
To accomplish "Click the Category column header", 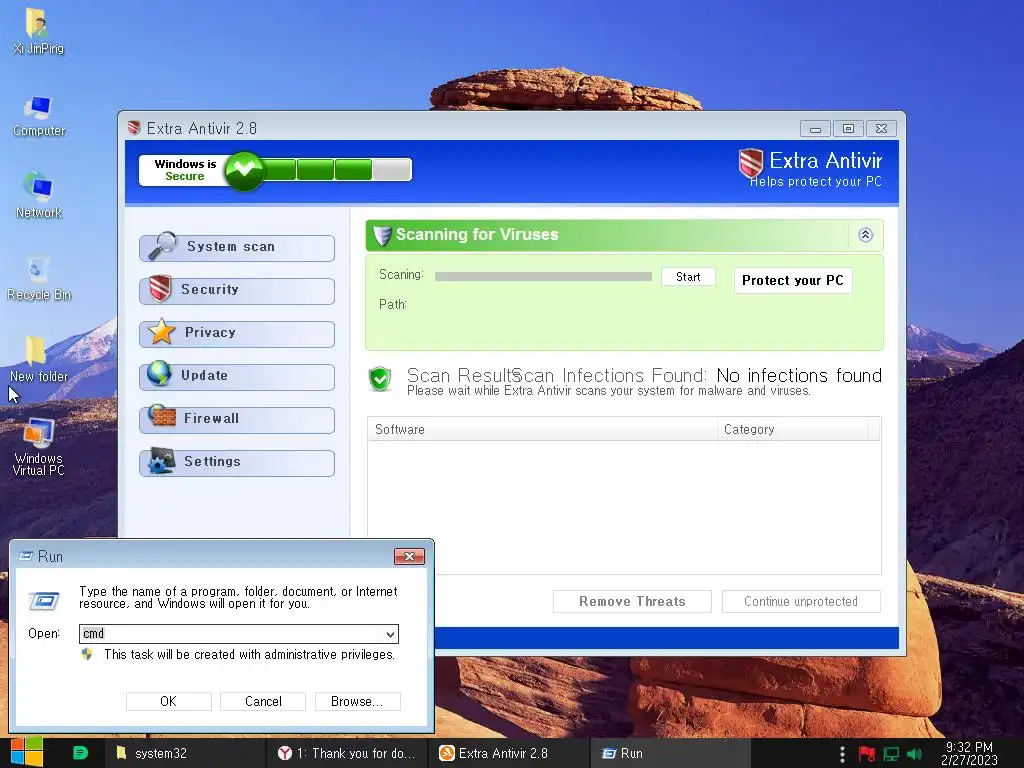I will coord(793,429).
